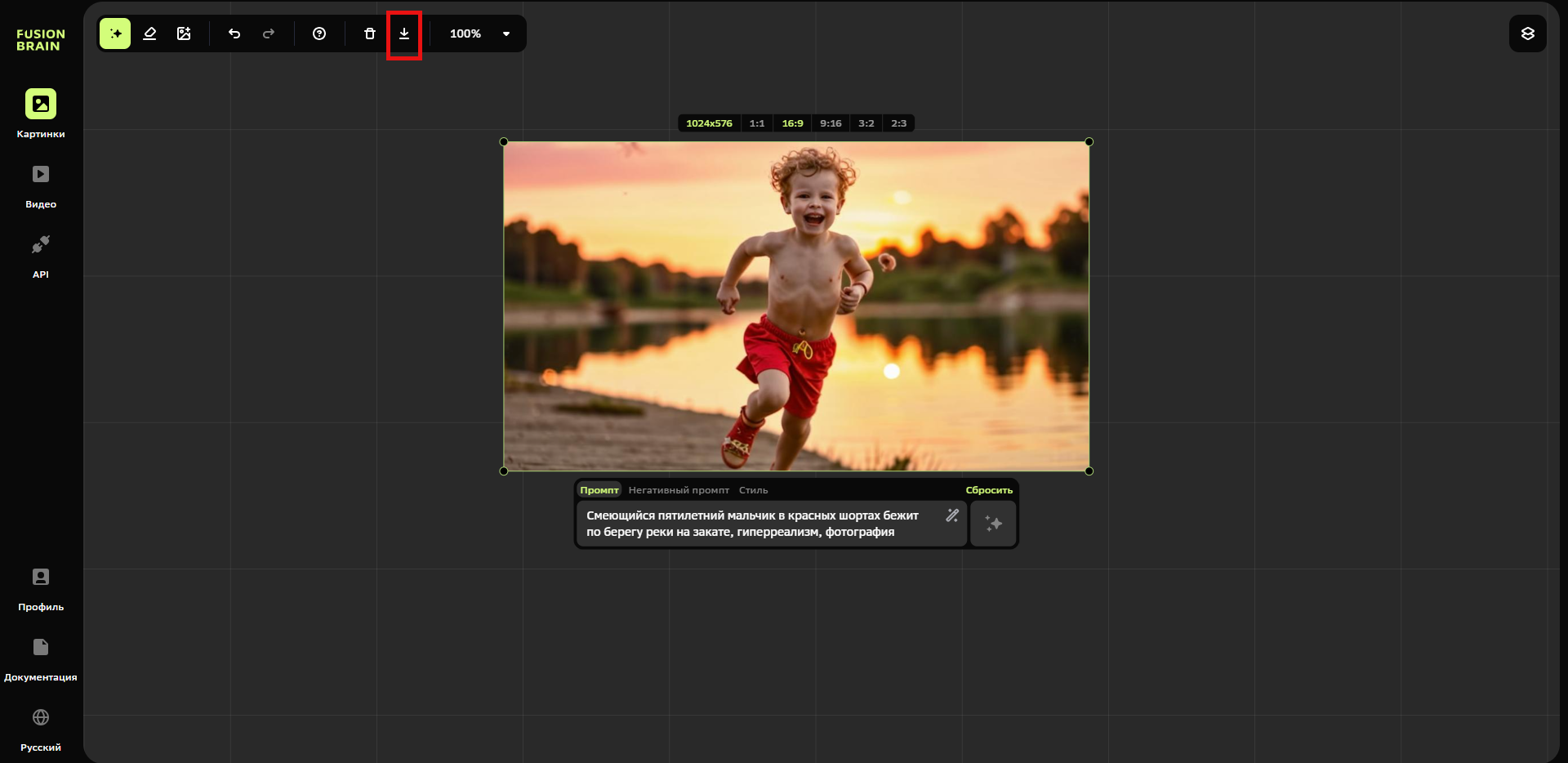Select the AI generate sparkle tool
Image resolution: width=1568 pixels, height=763 pixels.
[115, 33]
